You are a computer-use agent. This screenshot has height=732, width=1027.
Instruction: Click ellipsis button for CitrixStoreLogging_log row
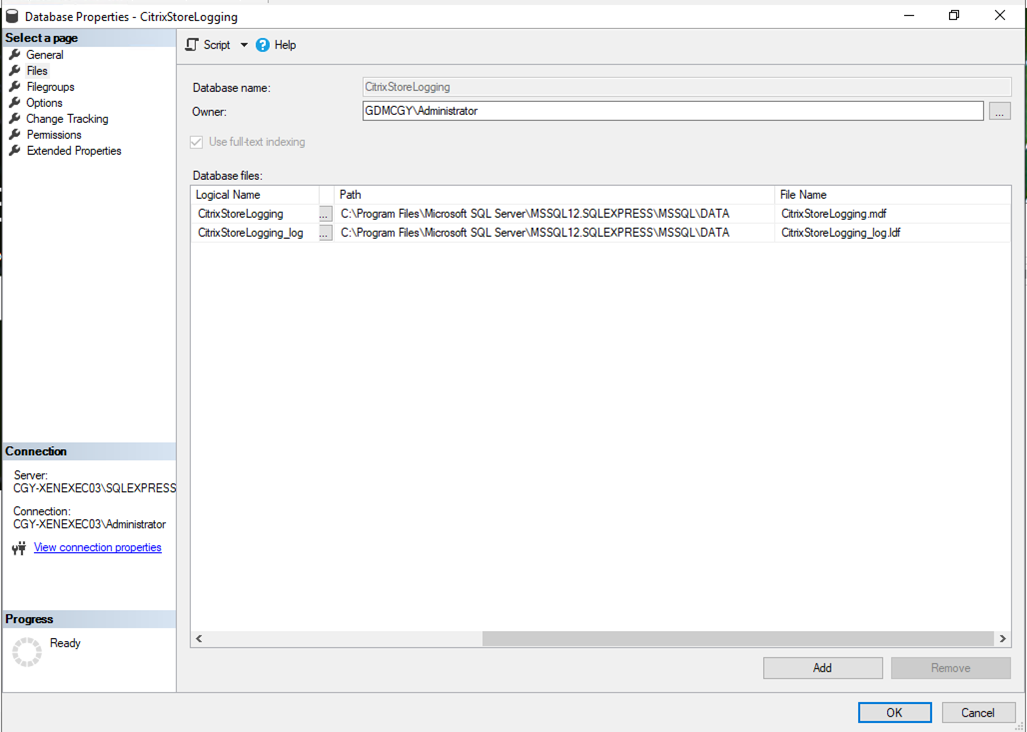326,233
